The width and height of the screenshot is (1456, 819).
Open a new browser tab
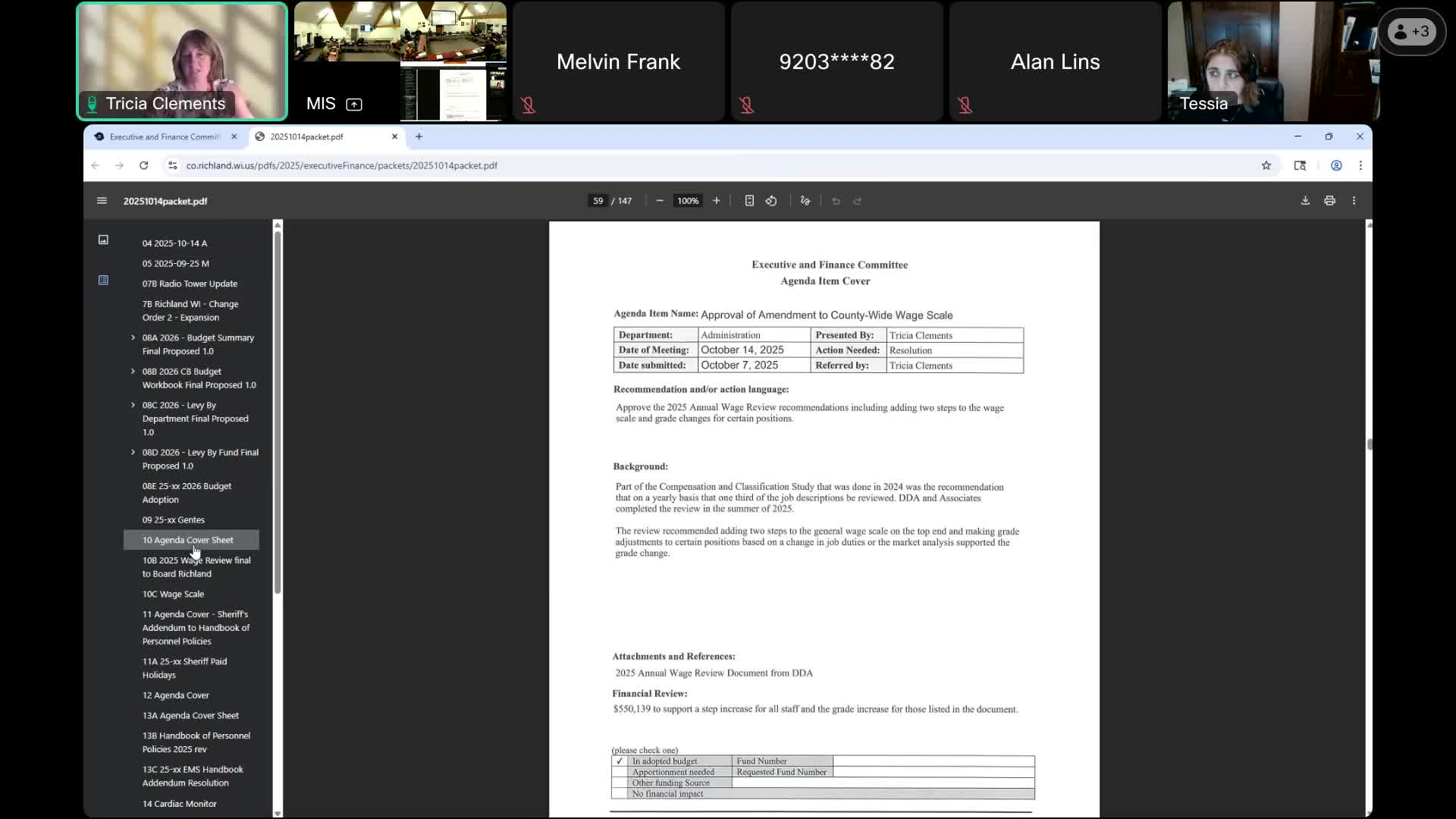click(x=419, y=136)
